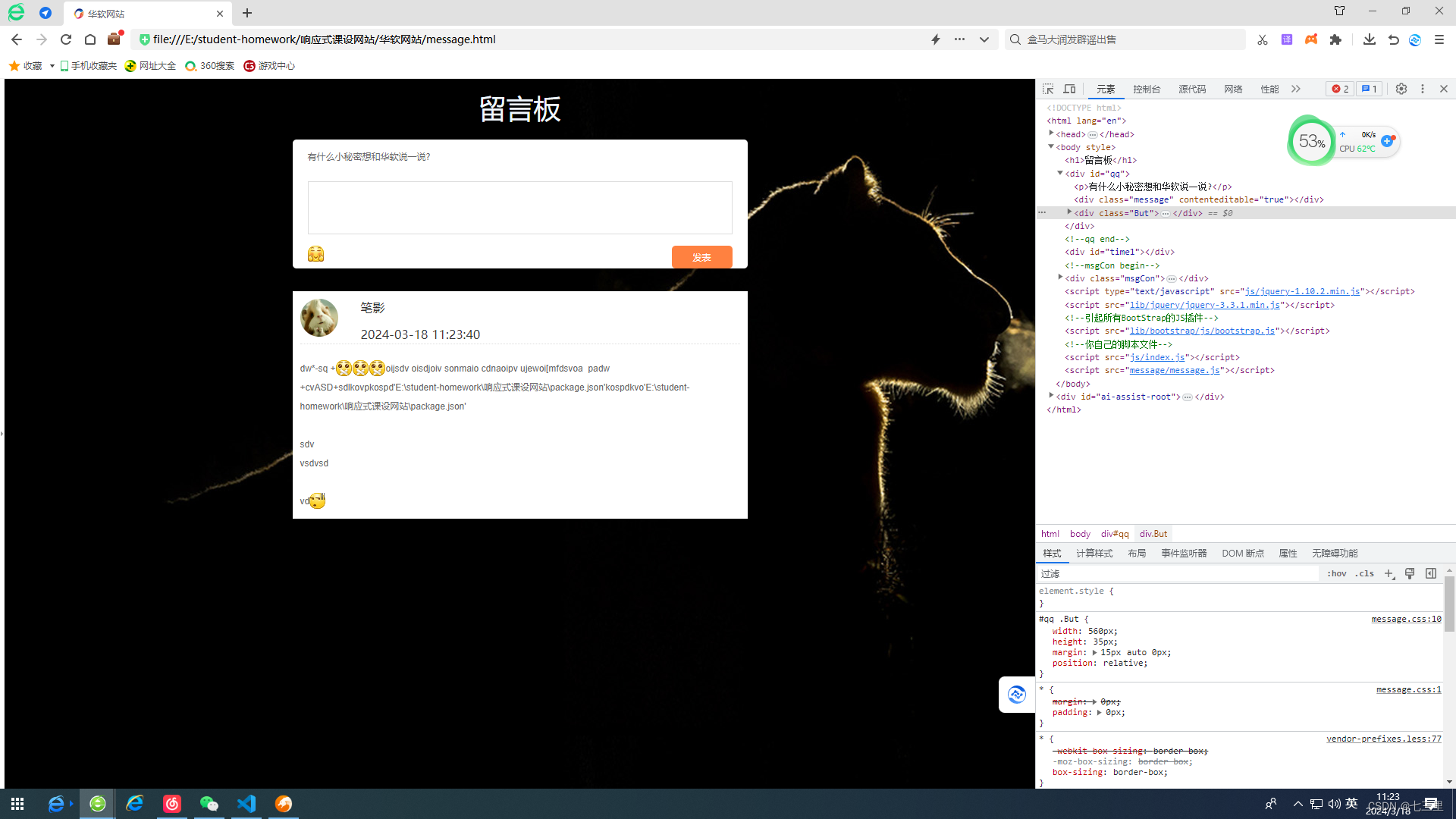1456x819 pixels.
Task: Click the briefcase icon beside home
Action: tap(115, 39)
